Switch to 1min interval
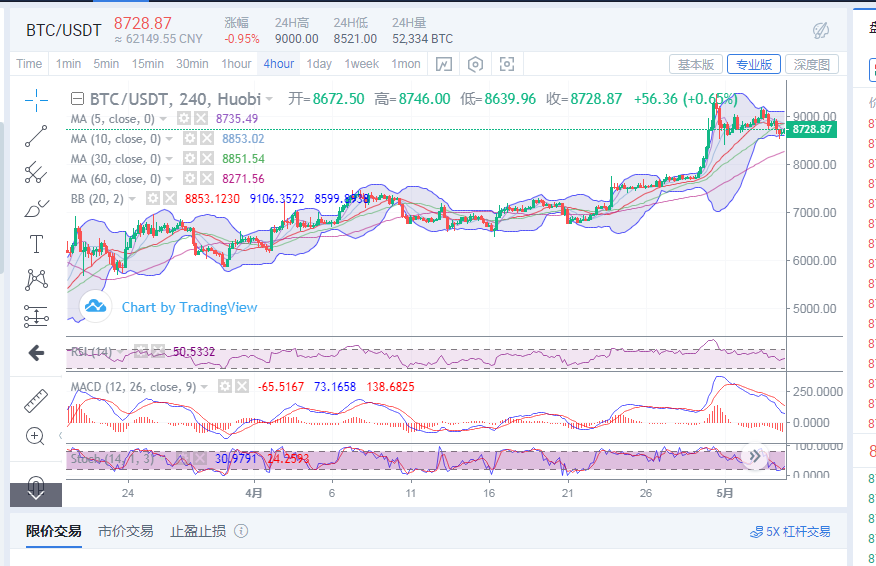The height and width of the screenshot is (566, 876). [68, 64]
